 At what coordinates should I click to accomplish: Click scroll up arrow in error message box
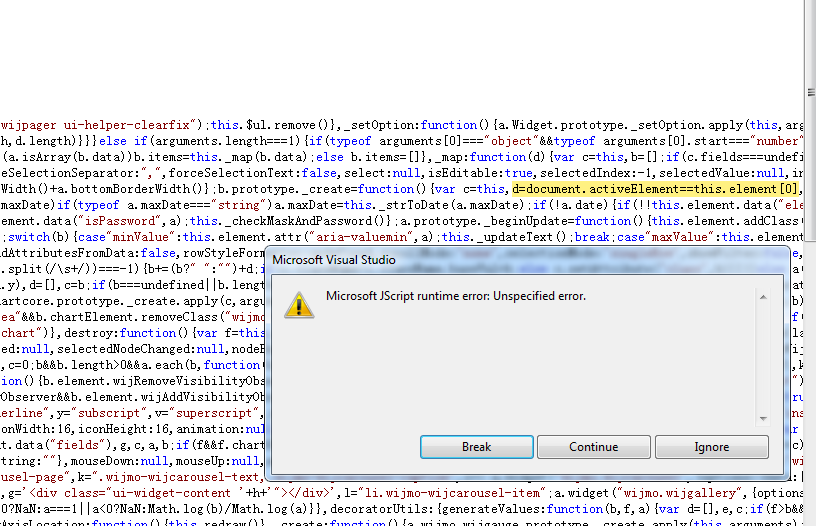point(763,297)
